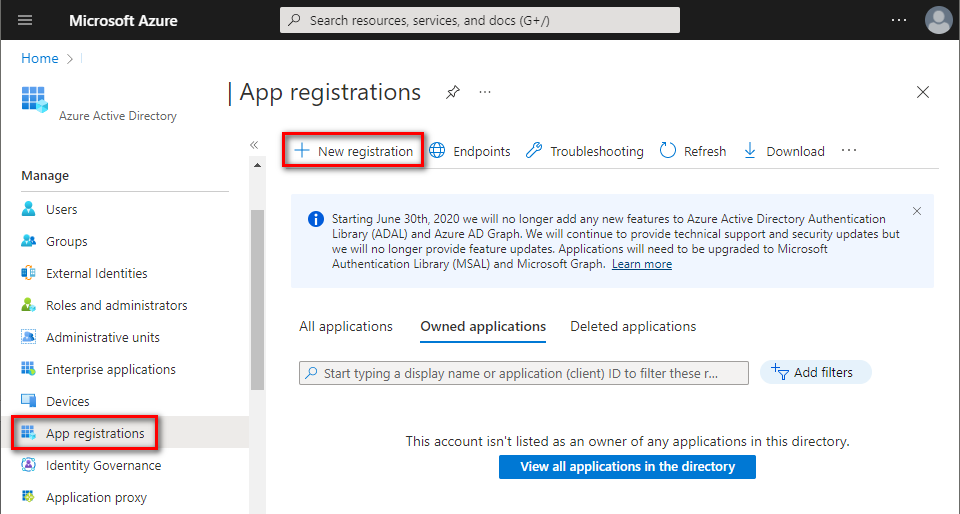
Task: Start a New registration
Action: click(353, 151)
